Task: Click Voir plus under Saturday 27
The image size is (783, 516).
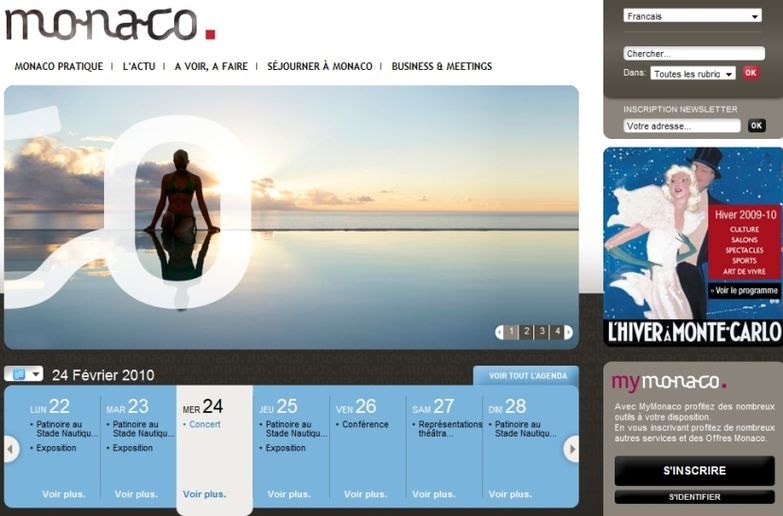Action: point(433,494)
